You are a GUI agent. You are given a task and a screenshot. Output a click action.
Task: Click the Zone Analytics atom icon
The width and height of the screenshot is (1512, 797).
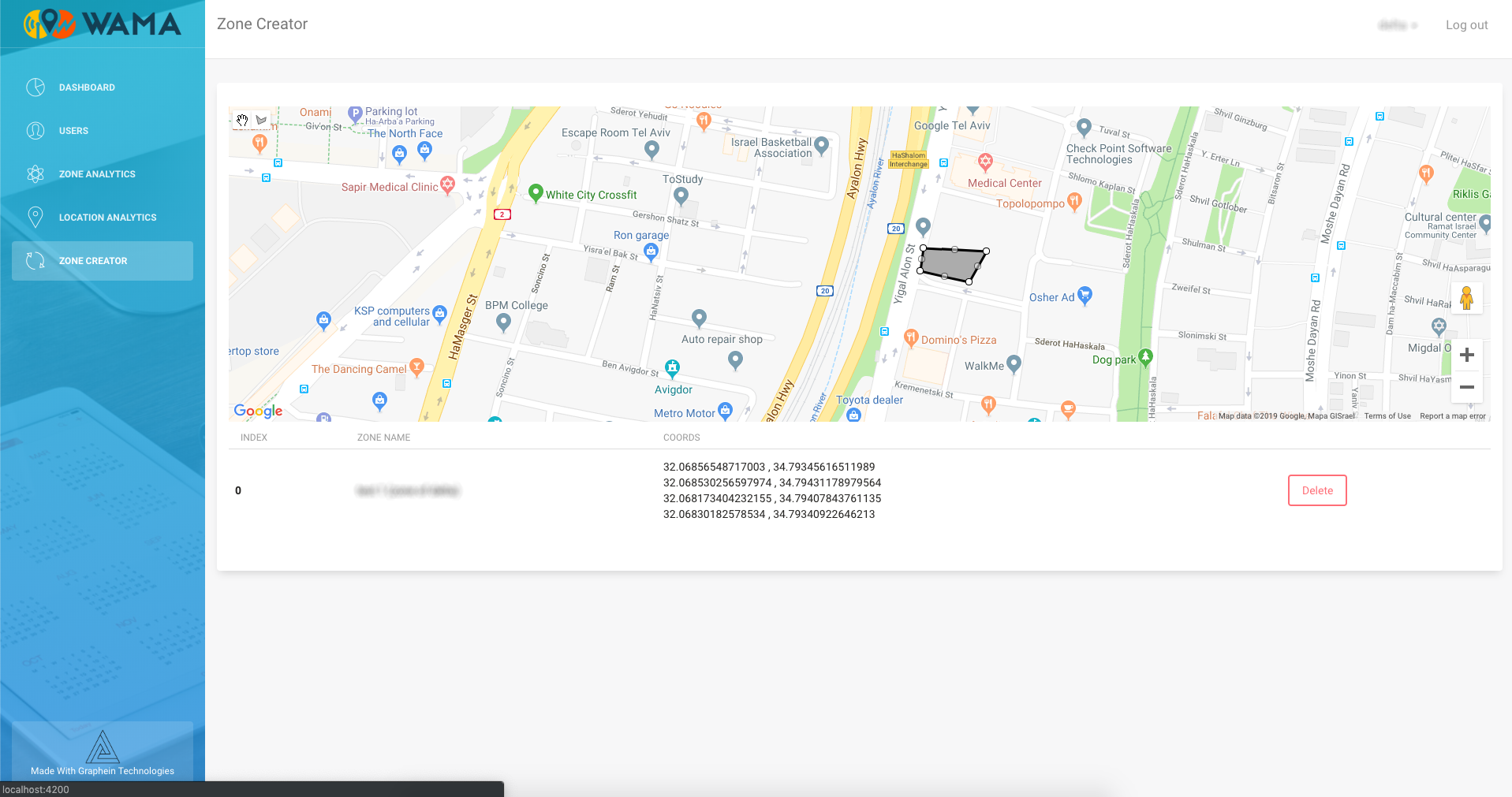[x=35, y=174]
